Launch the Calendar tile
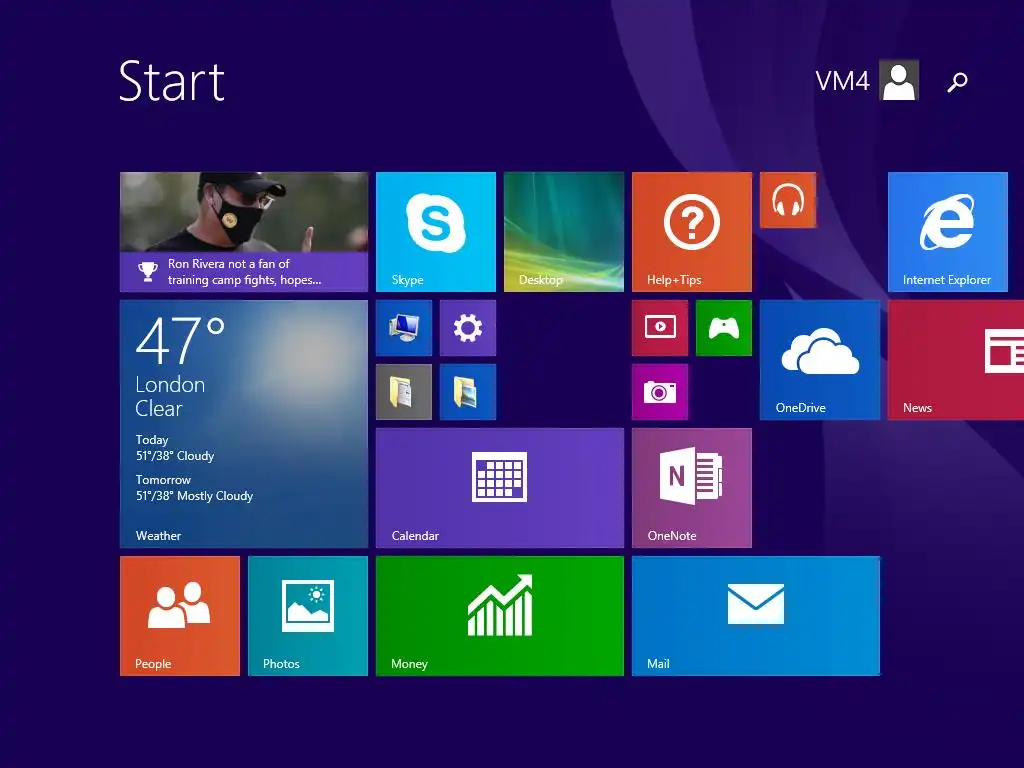This screenshot has height=768, width=1024. [x=500, y=488]
